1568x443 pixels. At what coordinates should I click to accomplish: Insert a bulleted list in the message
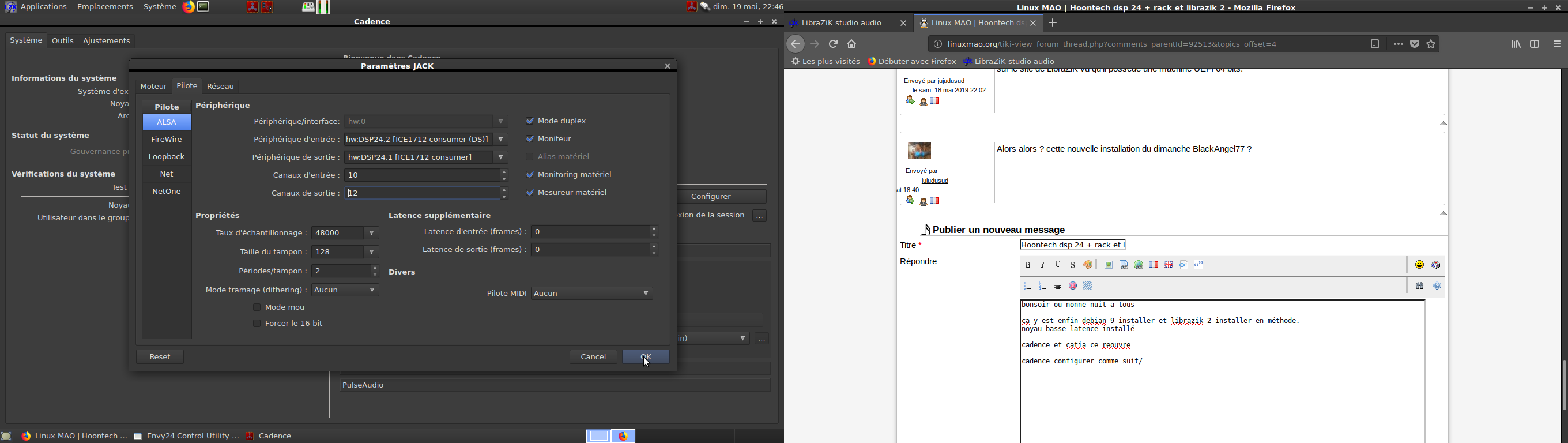[1028, 286]
